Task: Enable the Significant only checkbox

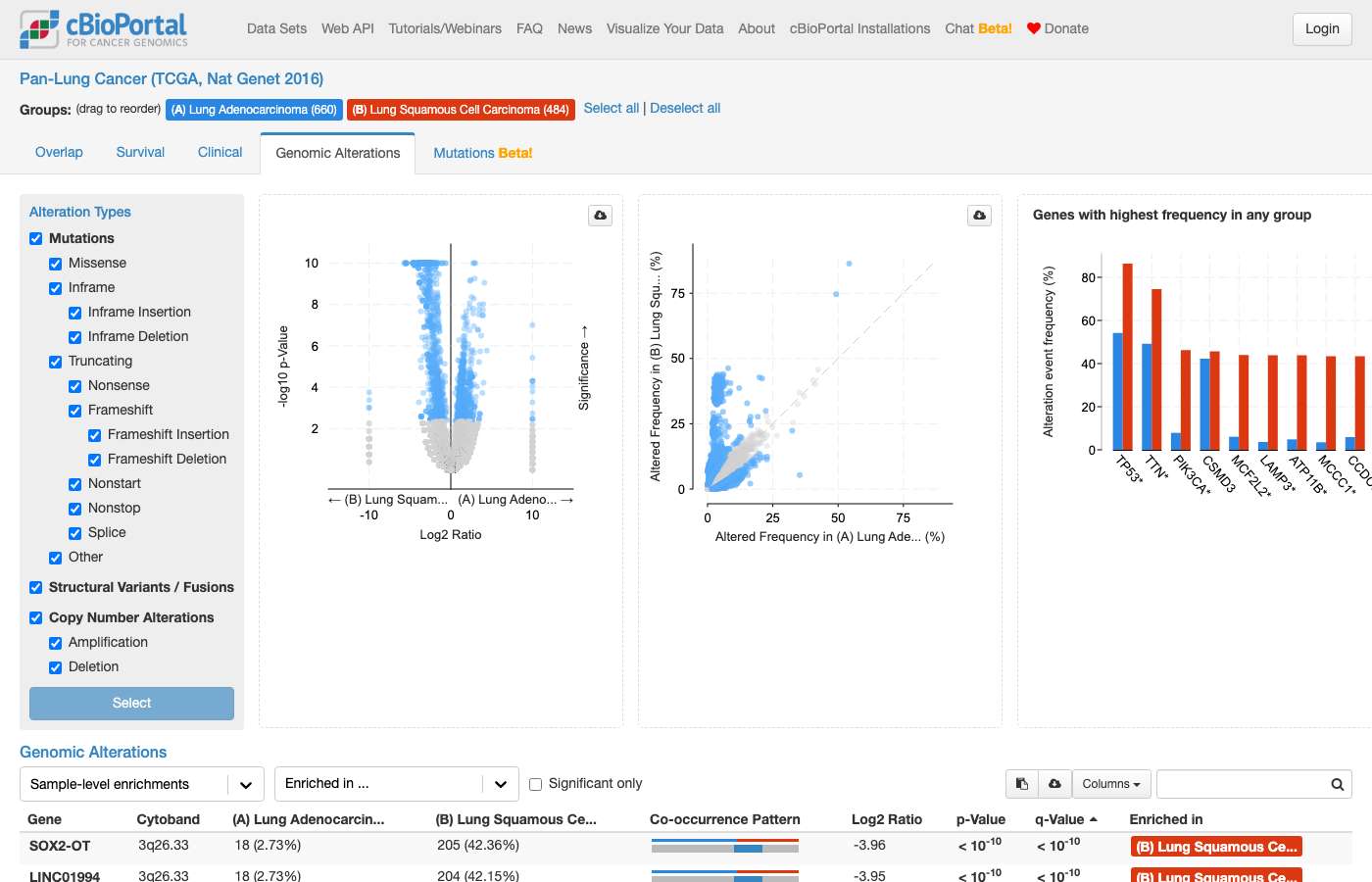Action: click(x=536, y=784)
